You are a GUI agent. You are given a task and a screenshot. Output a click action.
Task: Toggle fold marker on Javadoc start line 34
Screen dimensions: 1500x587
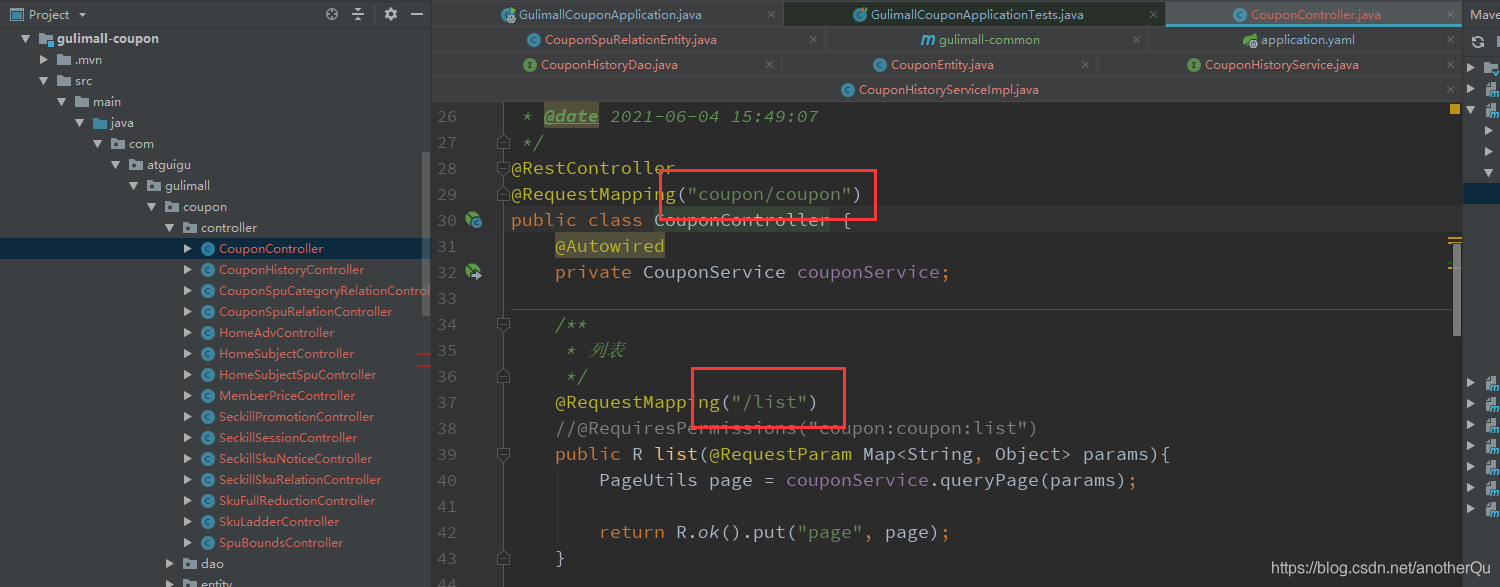[x=503, y=324]
